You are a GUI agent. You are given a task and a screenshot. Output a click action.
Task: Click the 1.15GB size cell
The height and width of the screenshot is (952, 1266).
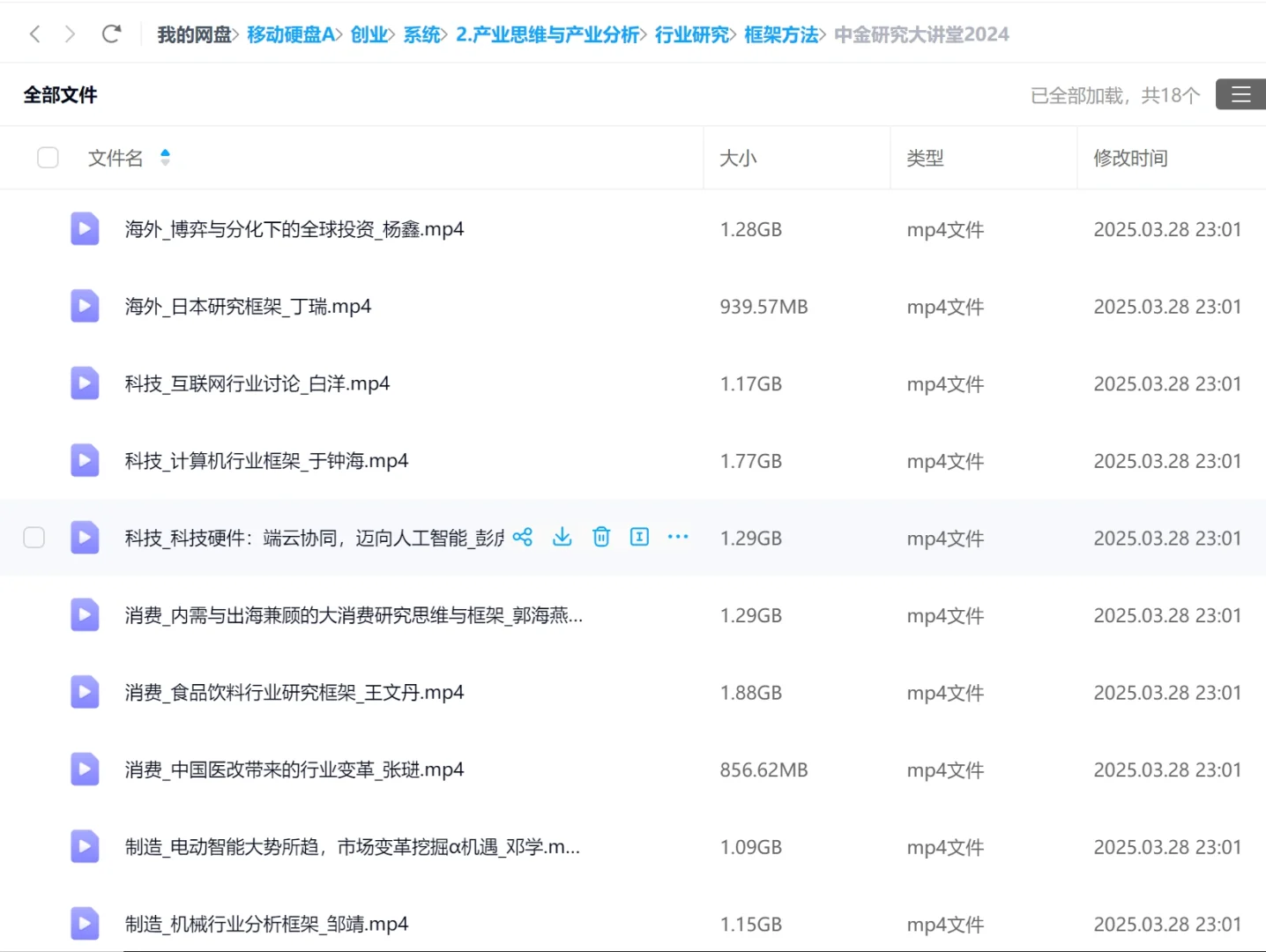click(751, 925)
